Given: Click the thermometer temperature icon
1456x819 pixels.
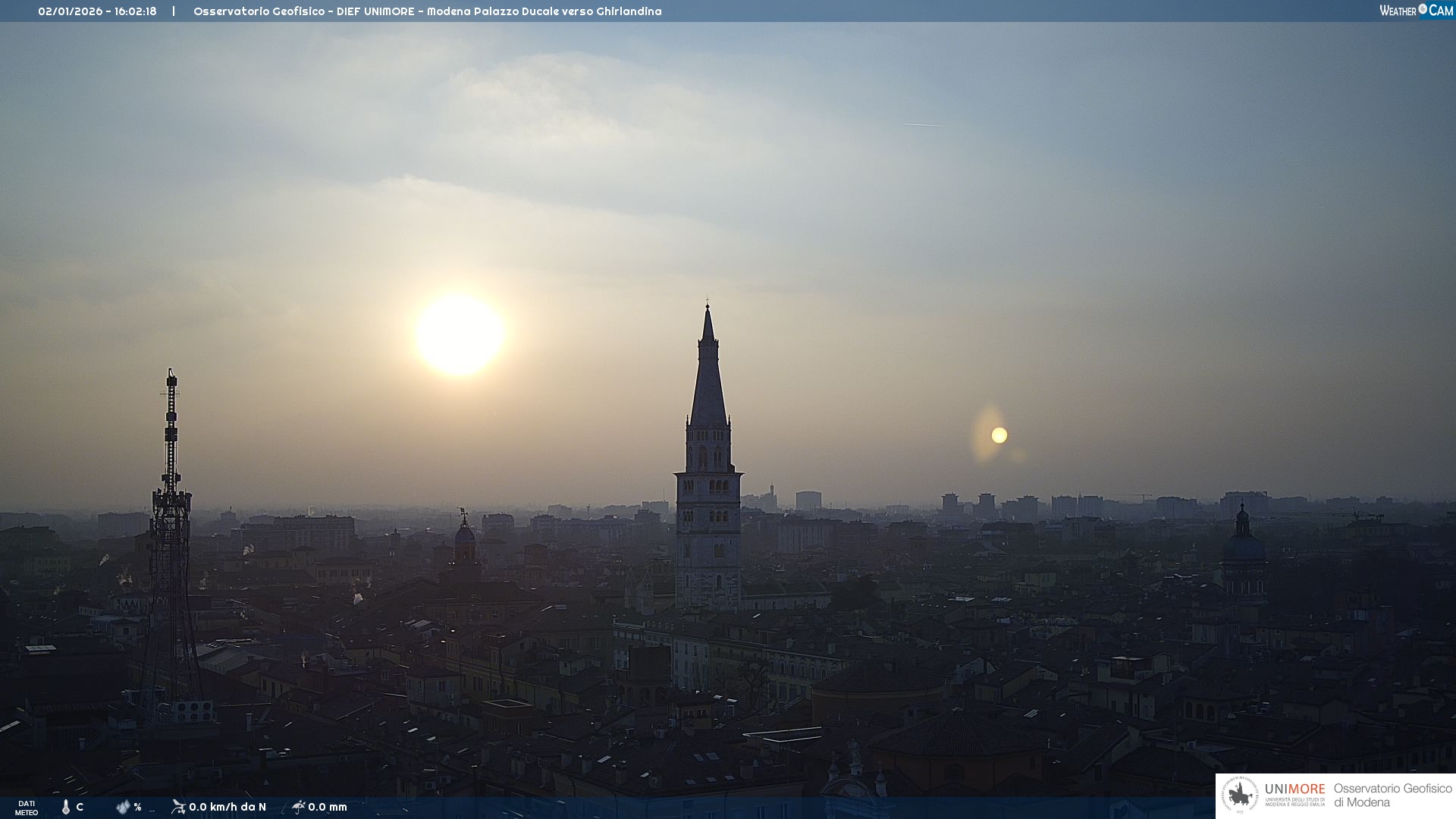Looking at the screenshot, I should [66, 807].
